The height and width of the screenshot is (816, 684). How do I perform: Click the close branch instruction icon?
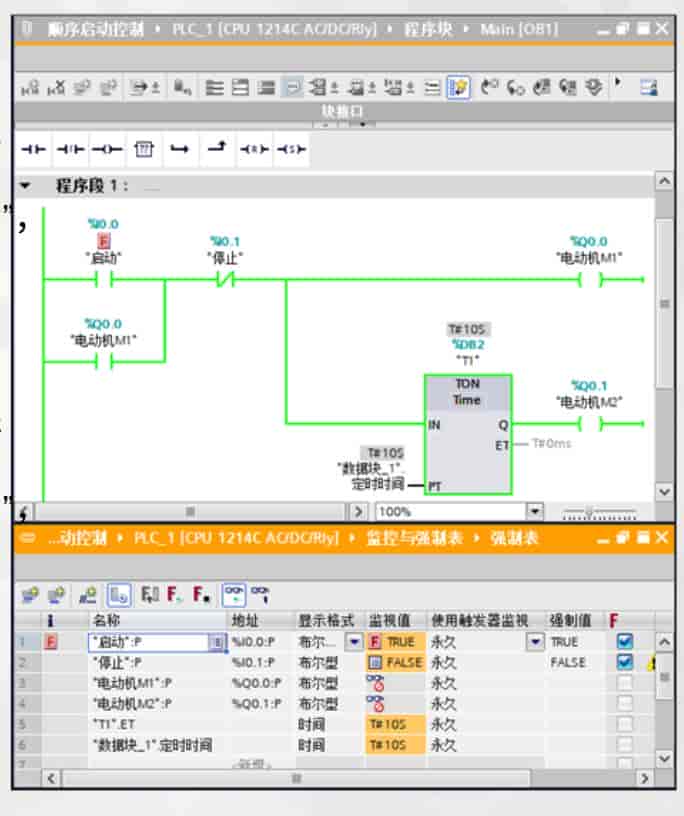[217, 148]
